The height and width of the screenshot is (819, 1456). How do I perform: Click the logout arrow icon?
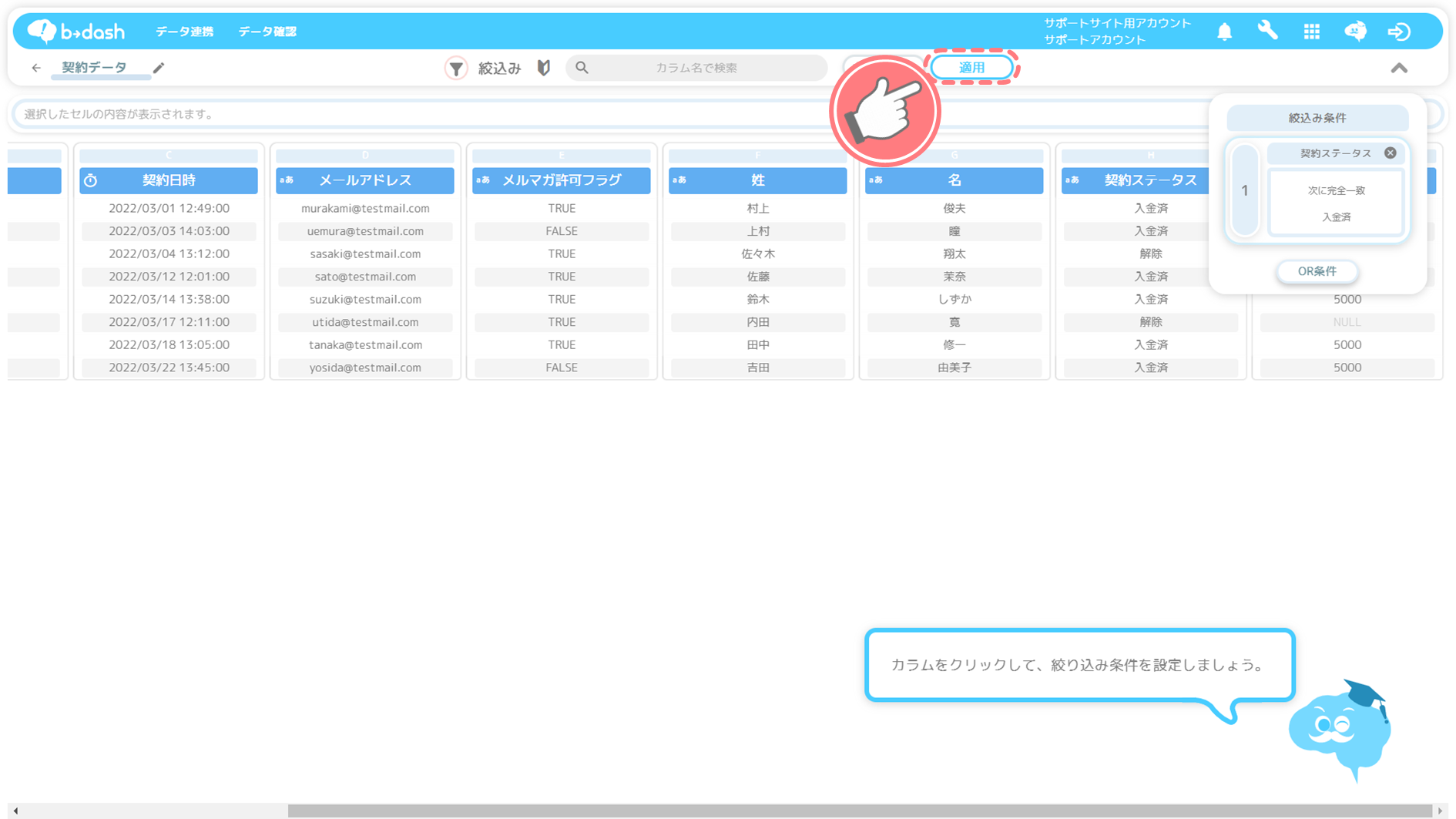1399,32
